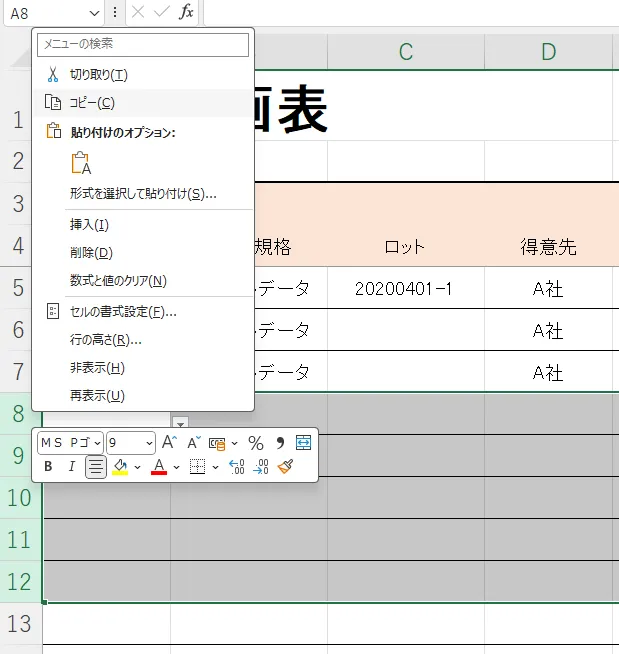Click the Keep Text Only paste option icon
619x654 pixels.
81,163
